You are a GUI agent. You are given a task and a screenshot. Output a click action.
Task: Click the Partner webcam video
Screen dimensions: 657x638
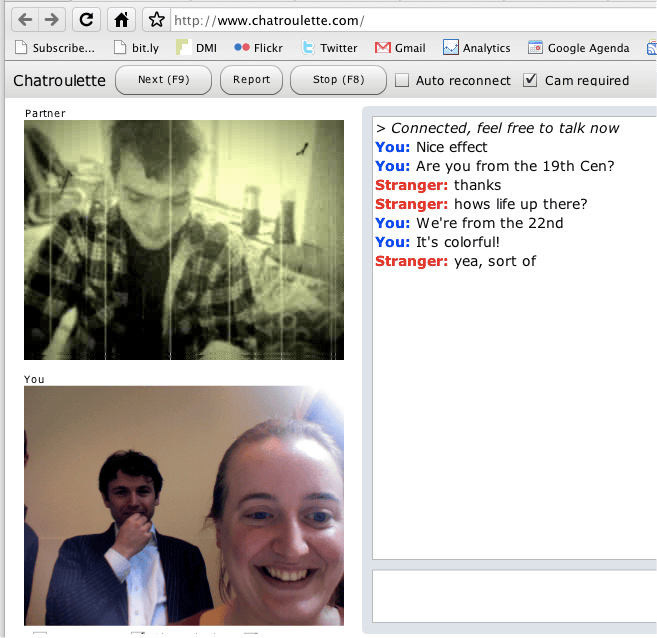point(184,240)
